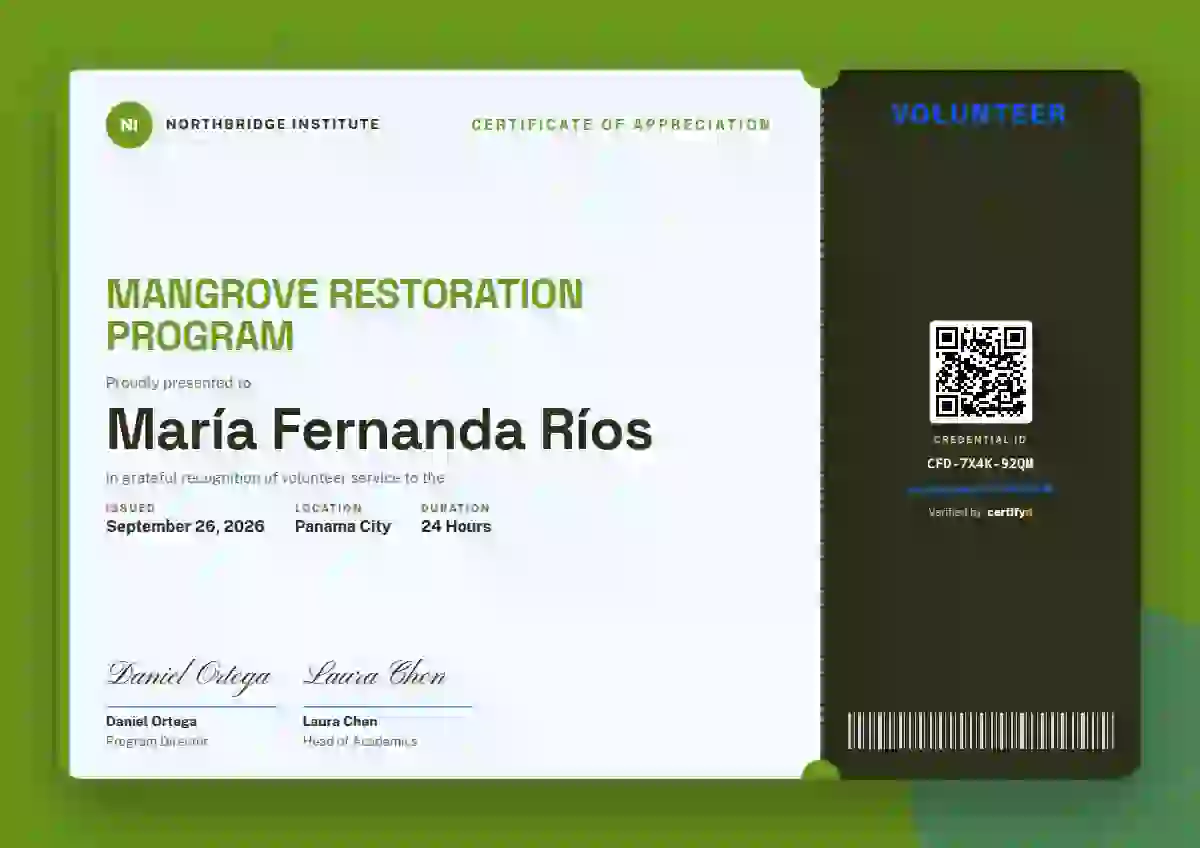Click the 'Panama City' value
This screenshot has width=1200, height=848.
coord(343,527)
